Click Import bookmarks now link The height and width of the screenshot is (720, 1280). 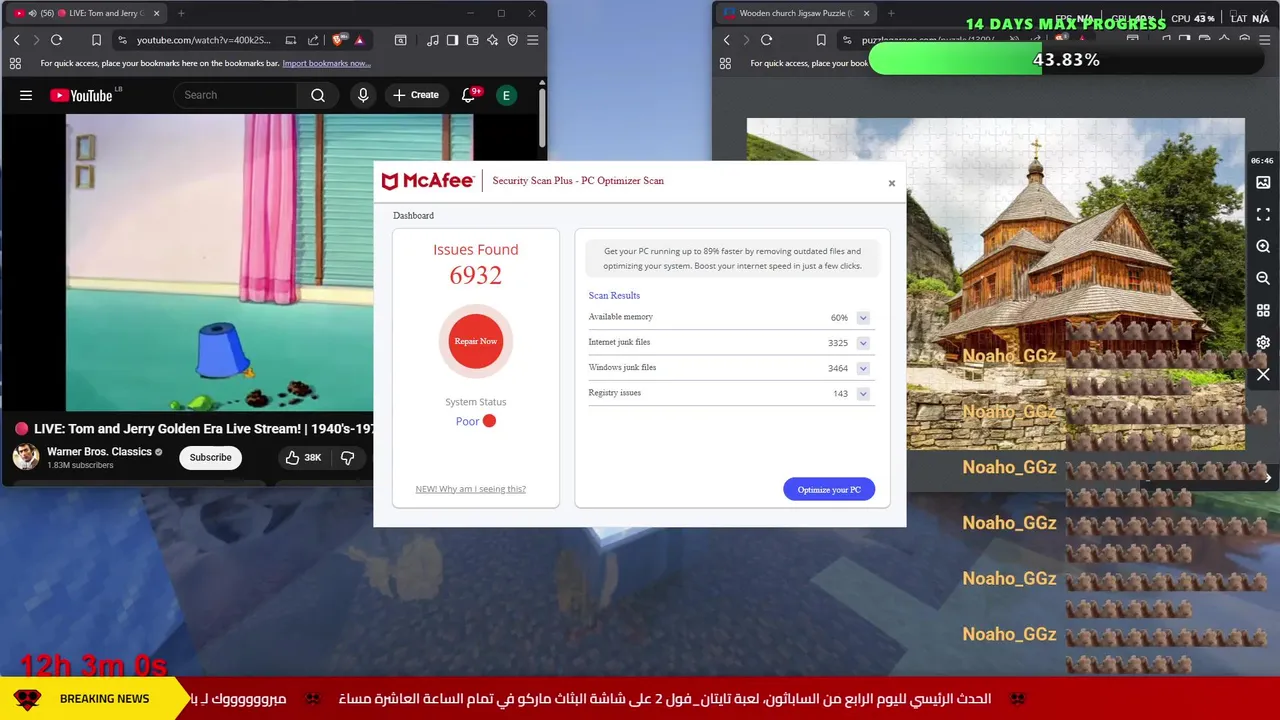coord(327,63)
